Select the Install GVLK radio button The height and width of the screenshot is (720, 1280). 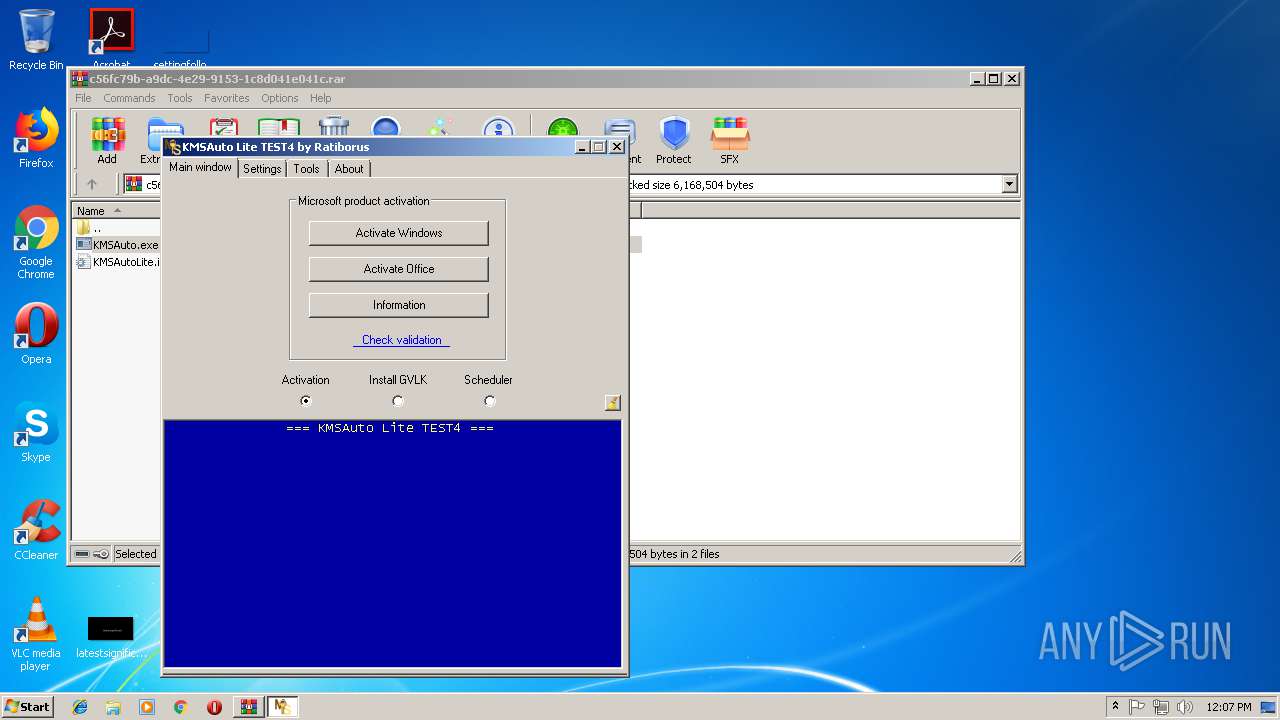[x=398, y=401]
